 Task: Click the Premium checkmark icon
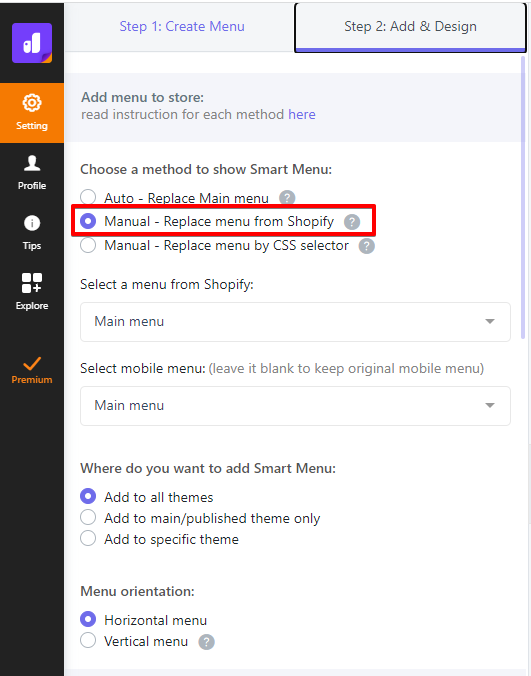[x=32, y=363]
